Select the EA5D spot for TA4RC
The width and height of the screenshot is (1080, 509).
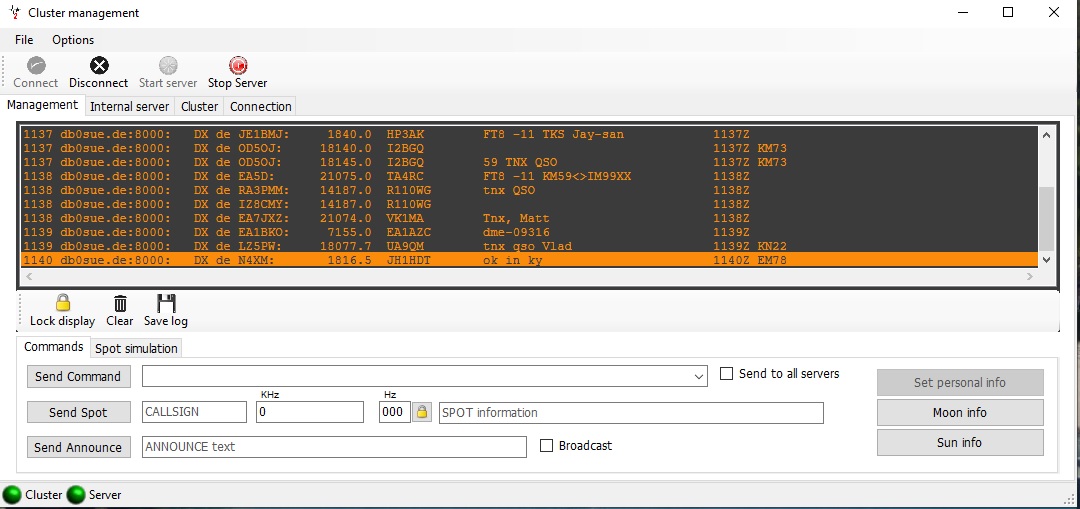(529, 176)
